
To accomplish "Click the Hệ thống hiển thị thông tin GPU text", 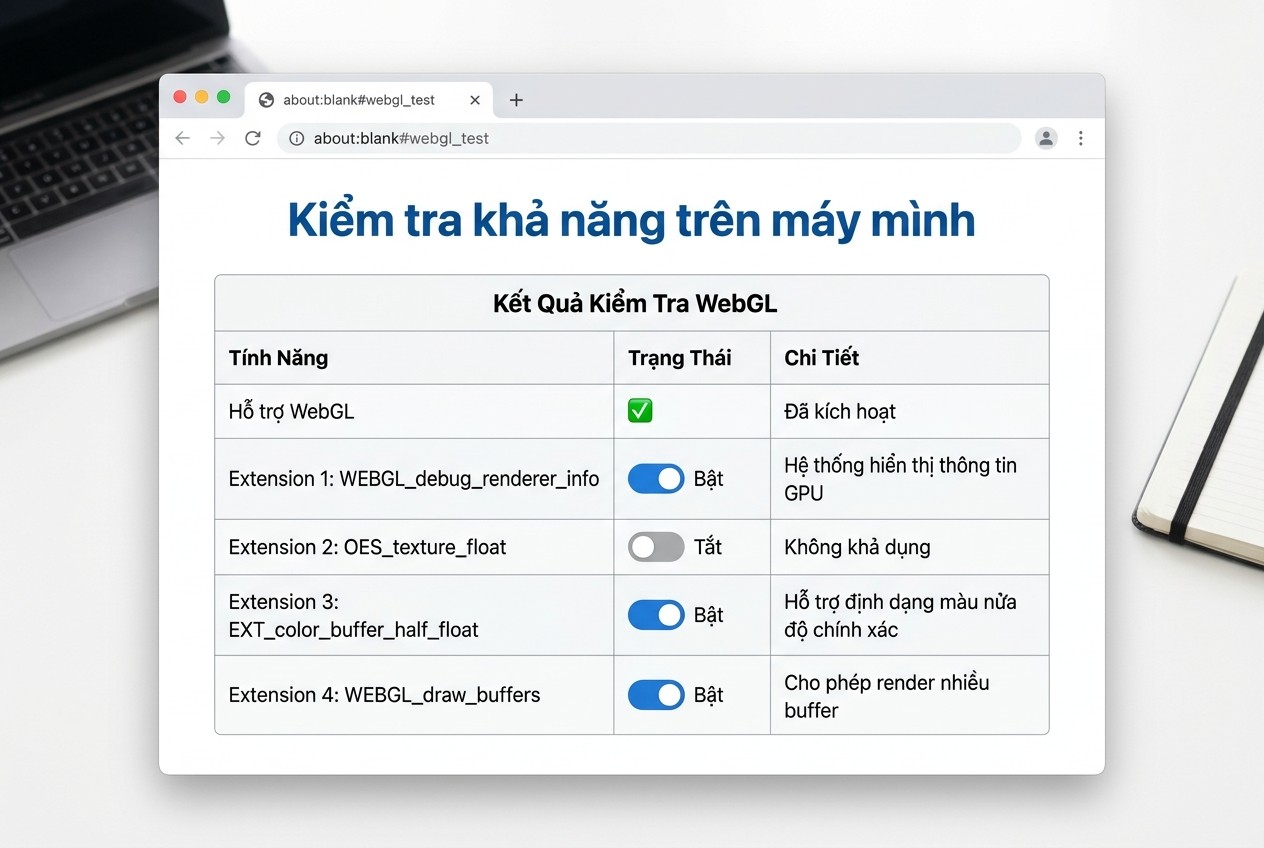I will 900,479.
